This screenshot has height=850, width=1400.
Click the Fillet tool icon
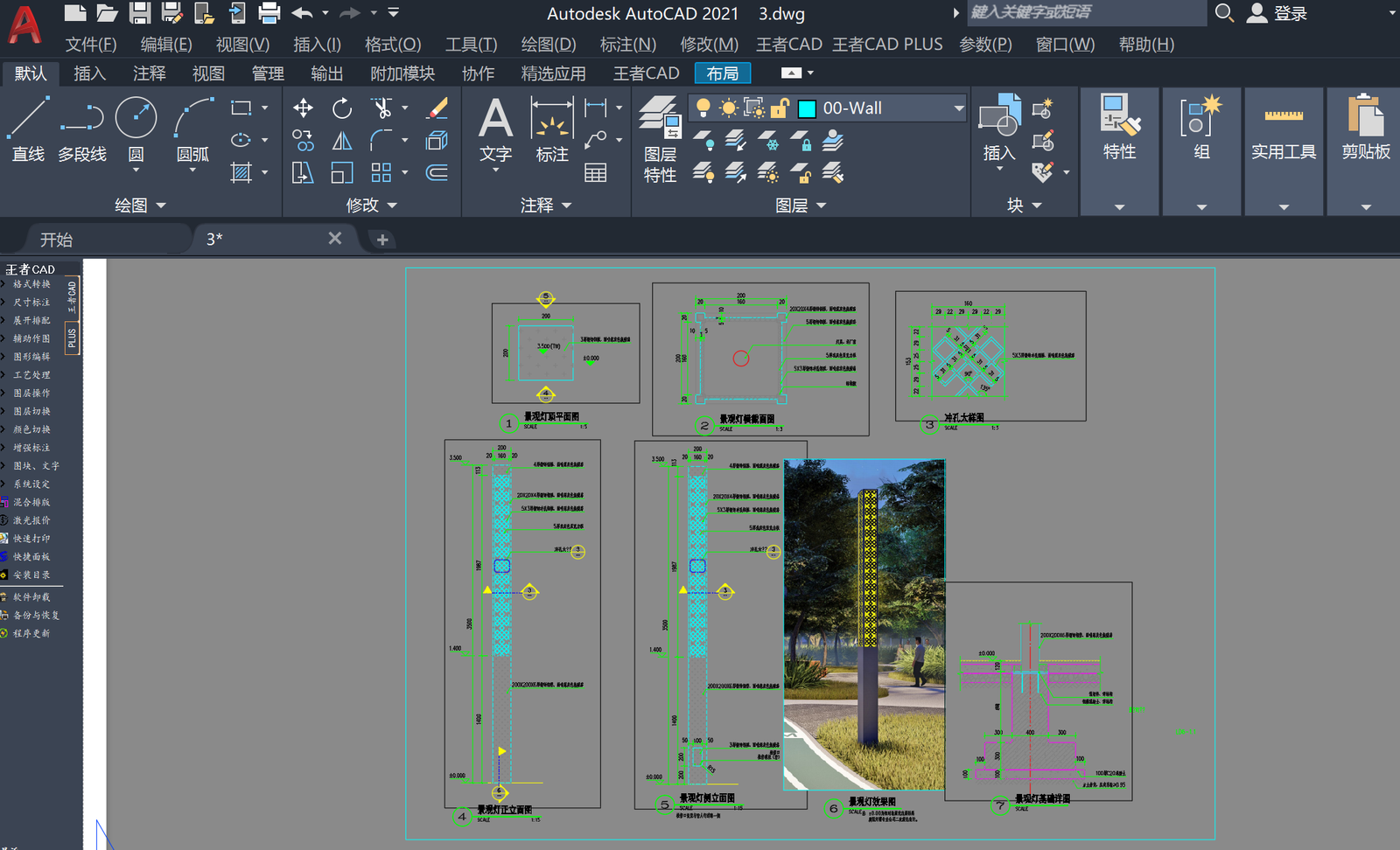381,140
